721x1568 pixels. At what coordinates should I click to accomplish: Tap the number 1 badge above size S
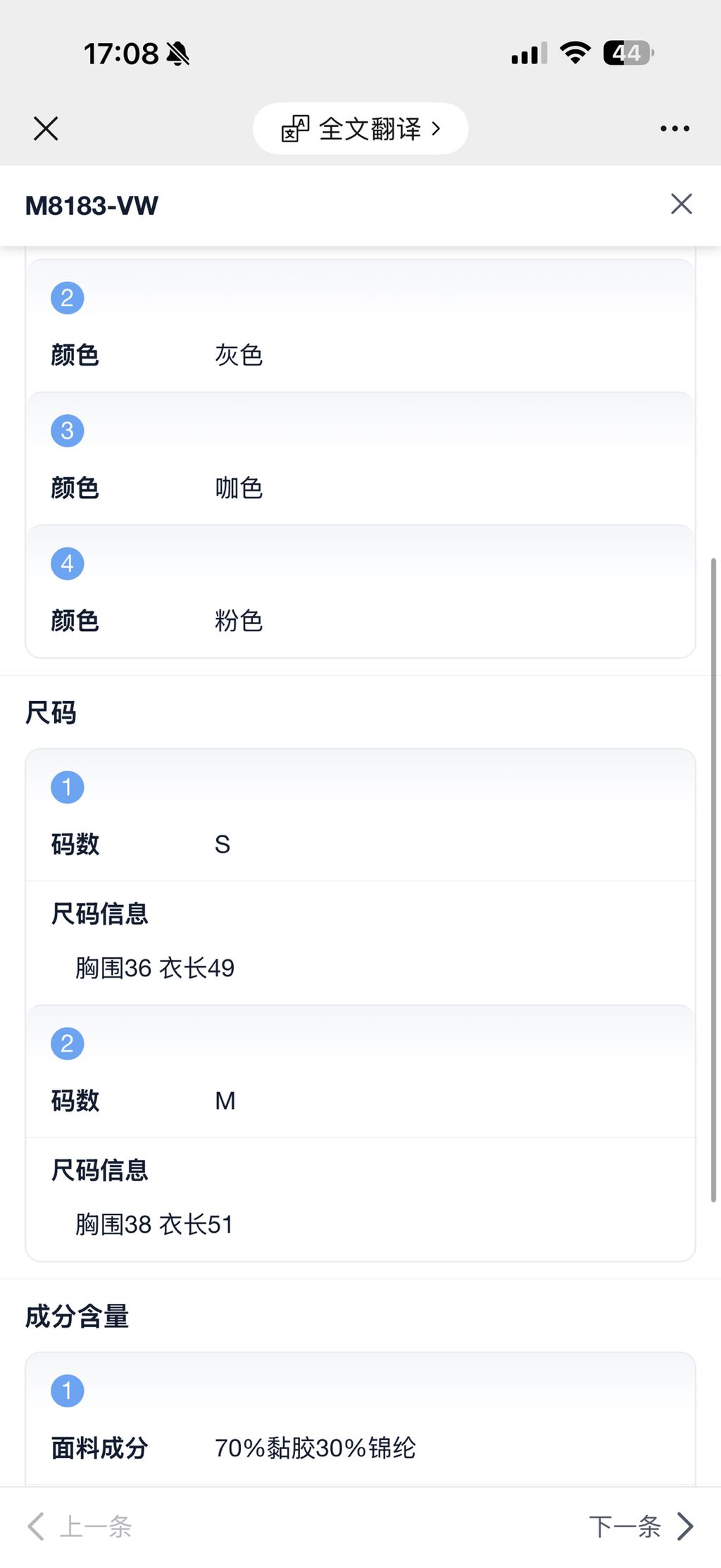(x=68, y=788)
